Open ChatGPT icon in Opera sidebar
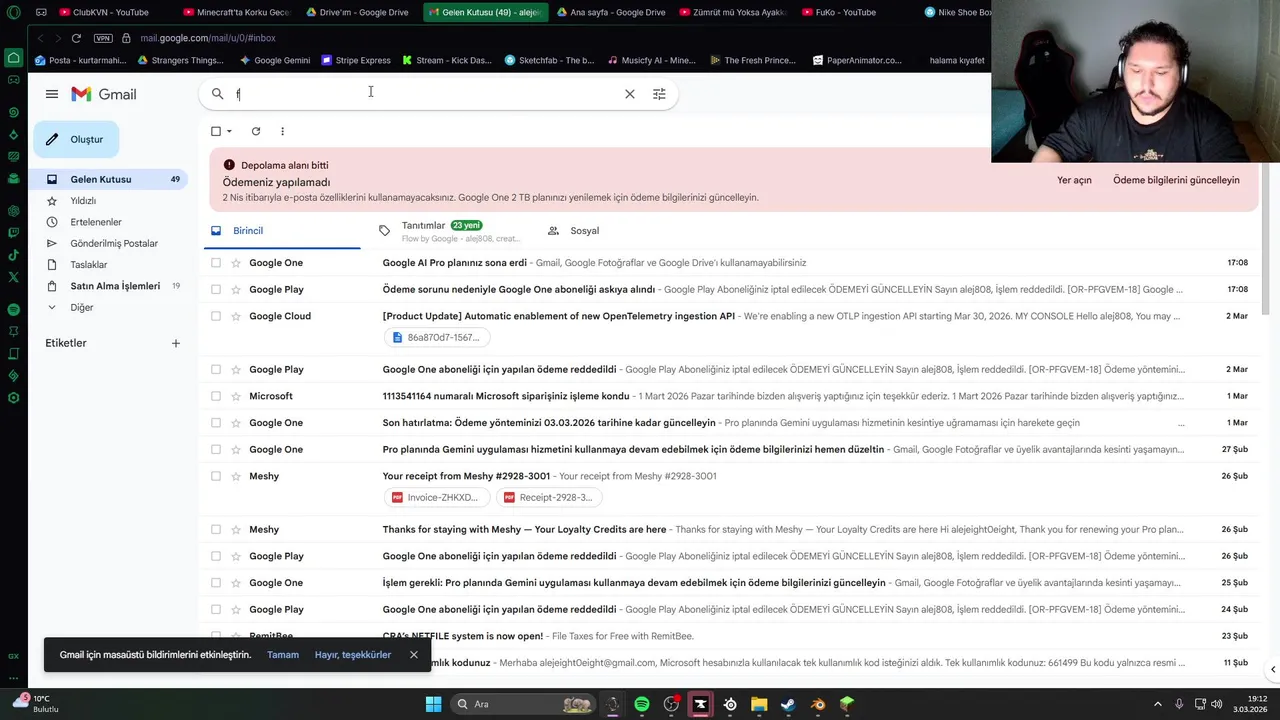The height and width of the screenshot is (720, 1280). [x=13, y=211]
